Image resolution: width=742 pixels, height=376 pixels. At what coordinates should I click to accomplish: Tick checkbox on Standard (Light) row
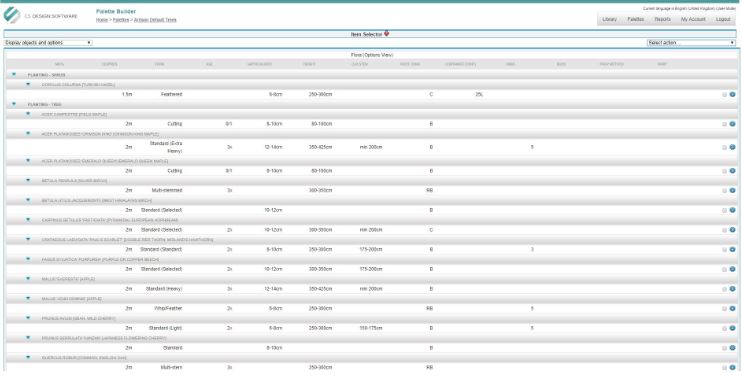tap(724, 328)
